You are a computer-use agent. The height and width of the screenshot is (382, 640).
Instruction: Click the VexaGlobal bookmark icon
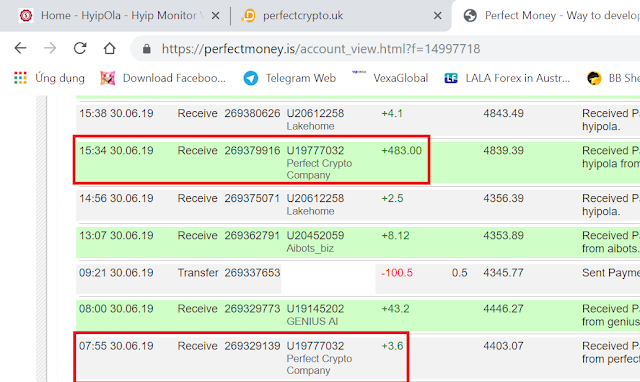point(359,73)
